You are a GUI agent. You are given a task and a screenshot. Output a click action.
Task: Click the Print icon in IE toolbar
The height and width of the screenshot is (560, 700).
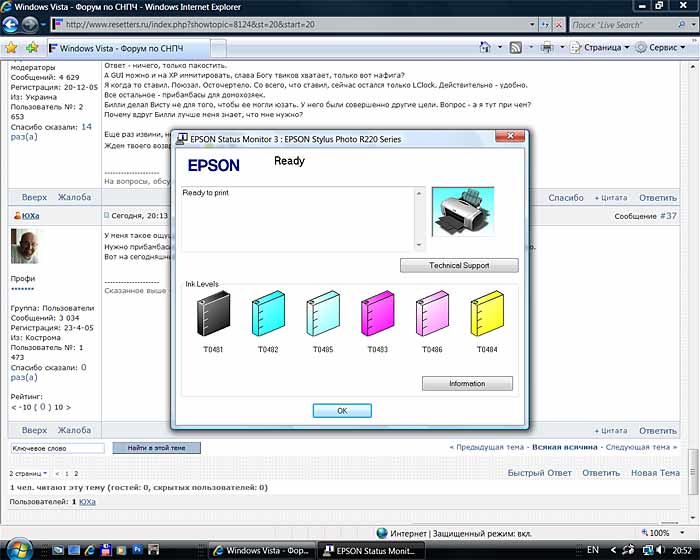tap(547, 47)
